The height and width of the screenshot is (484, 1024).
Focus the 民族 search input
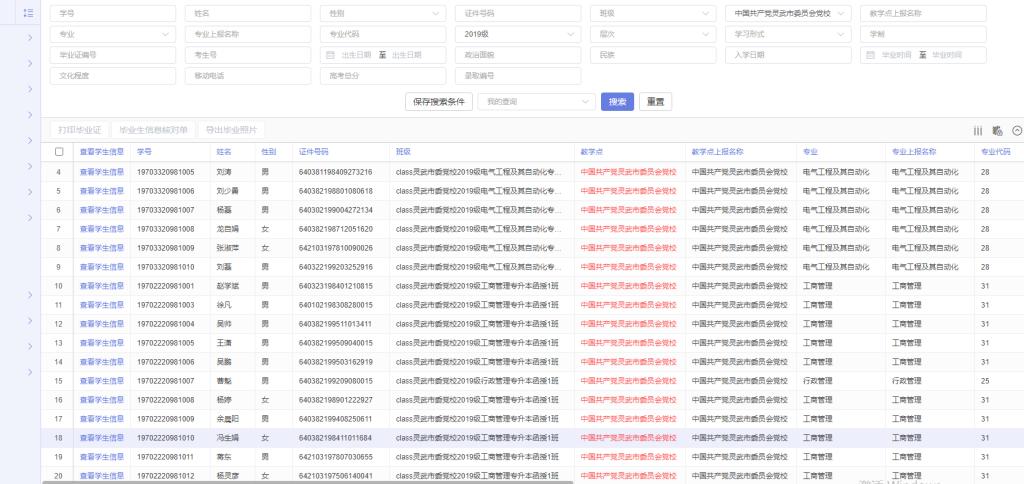point(653,55)
